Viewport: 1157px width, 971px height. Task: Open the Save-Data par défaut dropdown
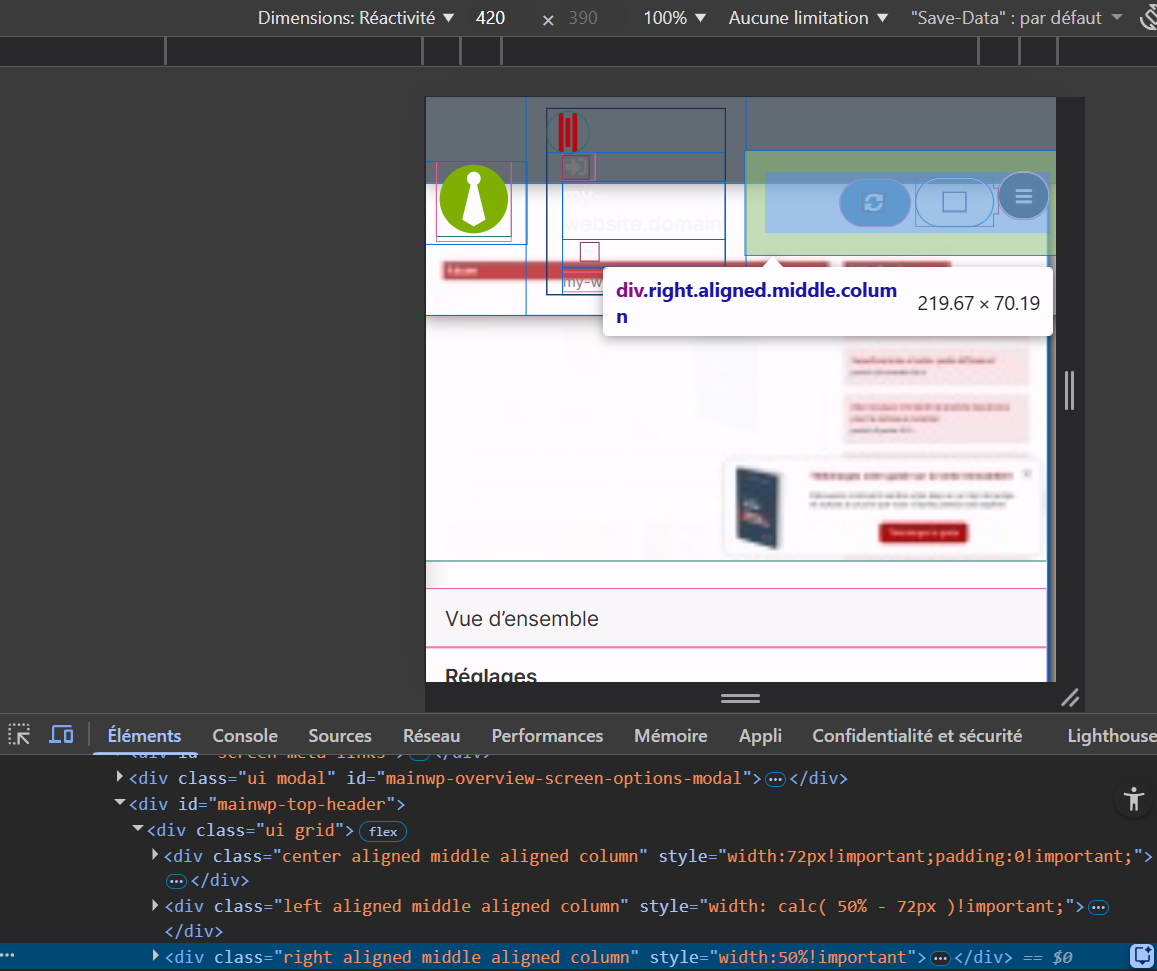(1016, 18)
